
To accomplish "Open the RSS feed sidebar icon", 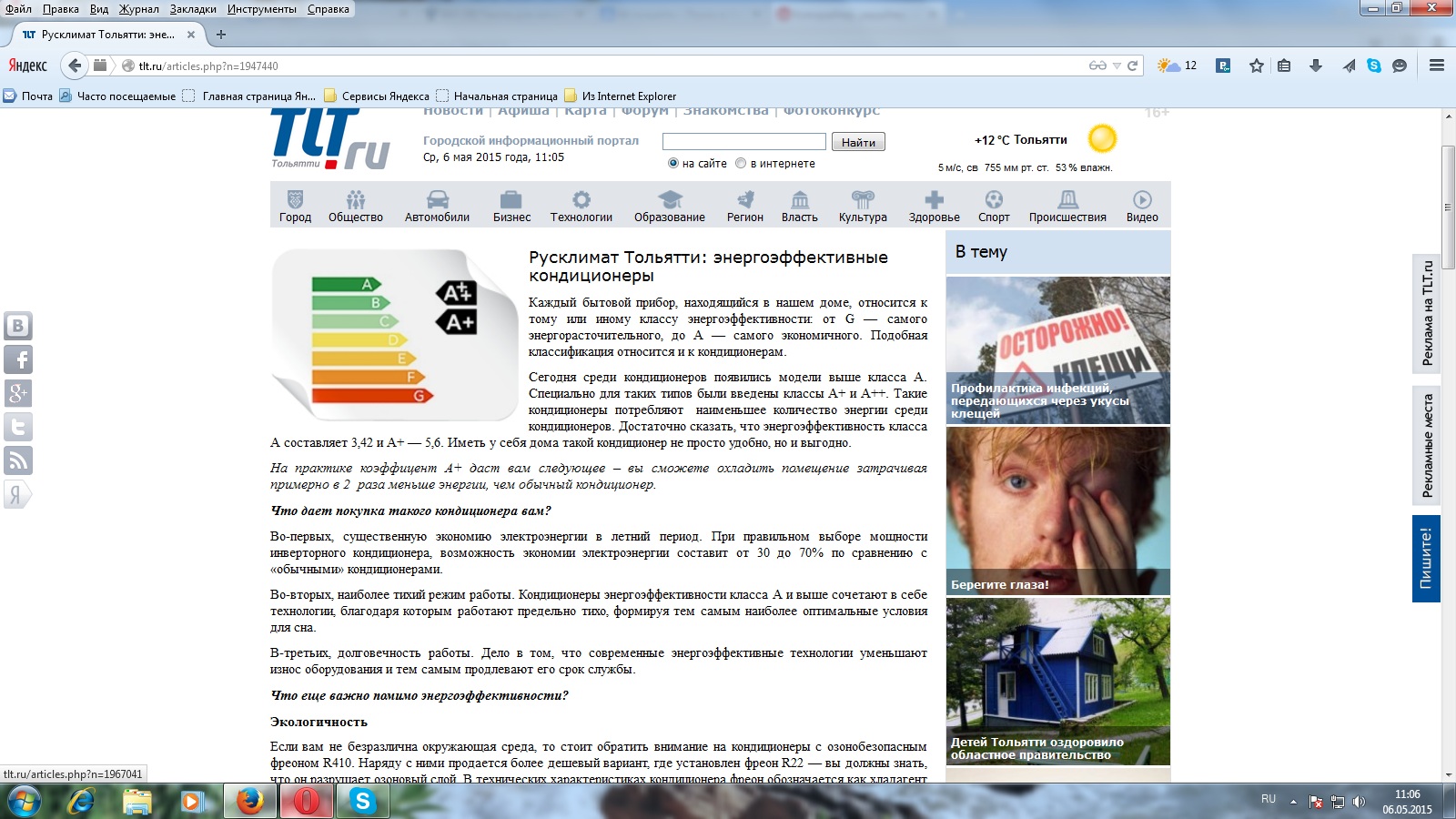I will (x=18, y=460).
